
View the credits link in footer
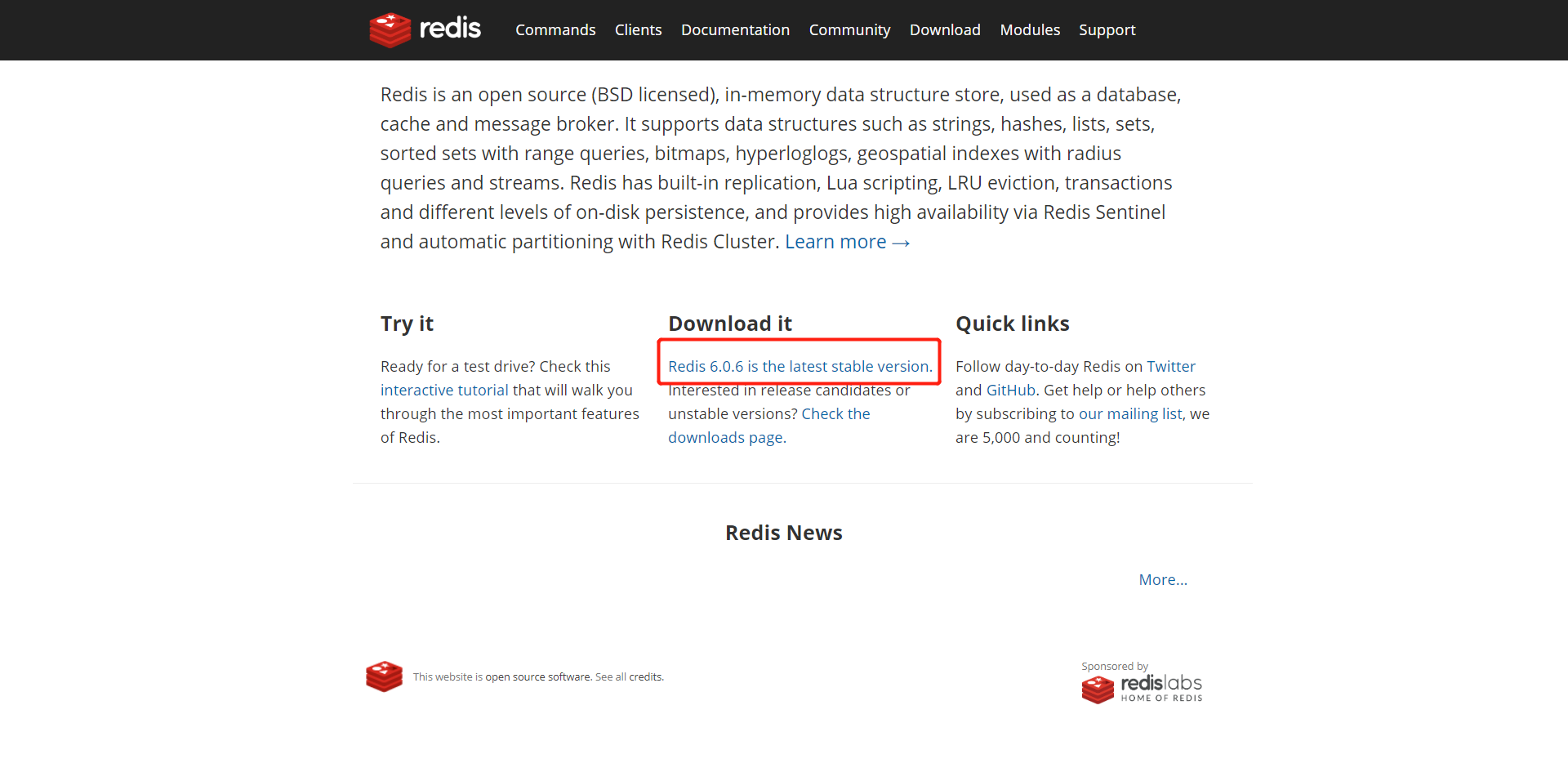[645, 677]
